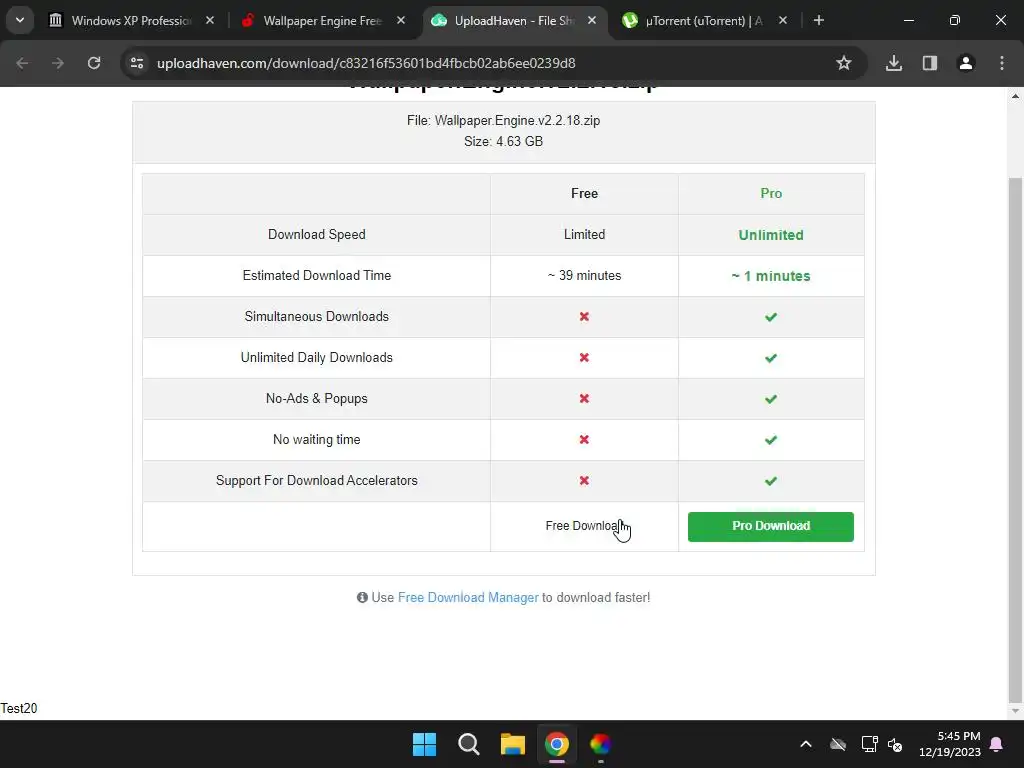Click the scrollbar down arrow

(x=1015, y=711)
